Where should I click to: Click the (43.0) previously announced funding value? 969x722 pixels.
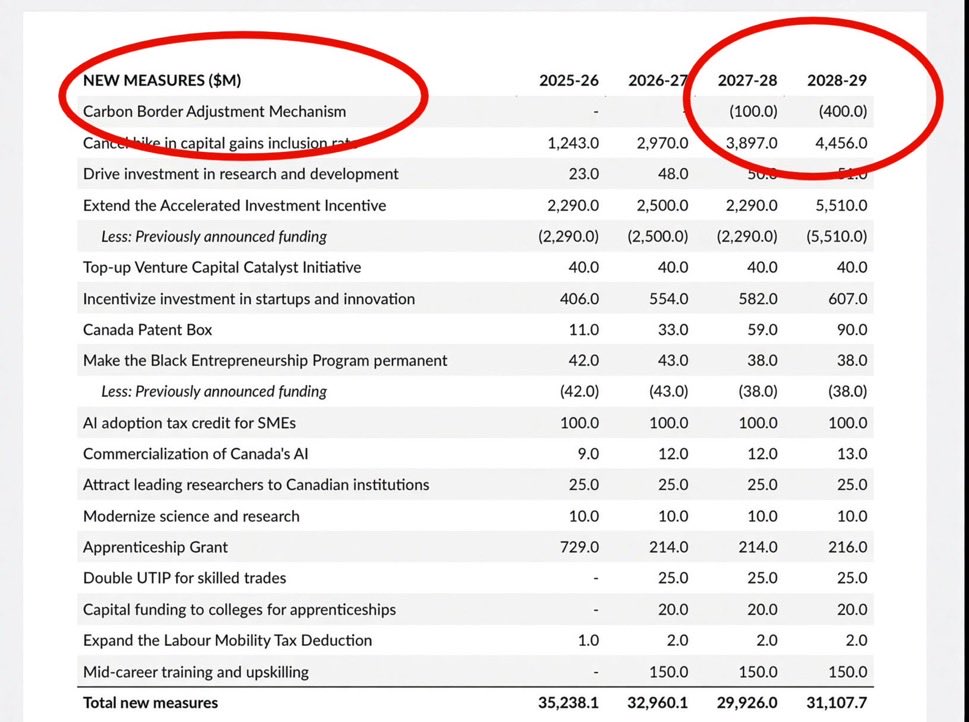pyautogui.click(x=669, y=391)
